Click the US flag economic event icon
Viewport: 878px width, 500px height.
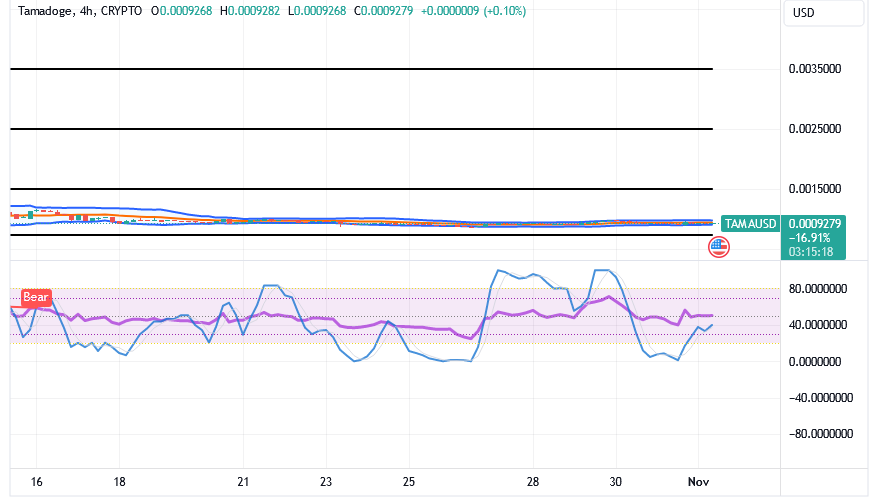pos(718,247)
